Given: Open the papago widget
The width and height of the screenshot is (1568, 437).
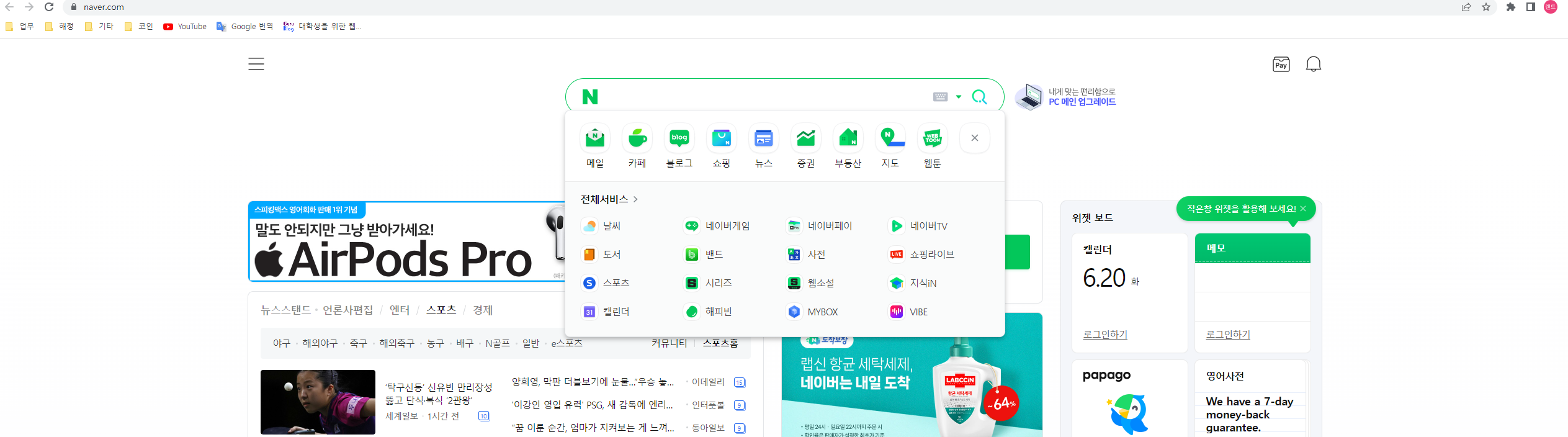Looking at the screenshot, I should coord(1129,399).
